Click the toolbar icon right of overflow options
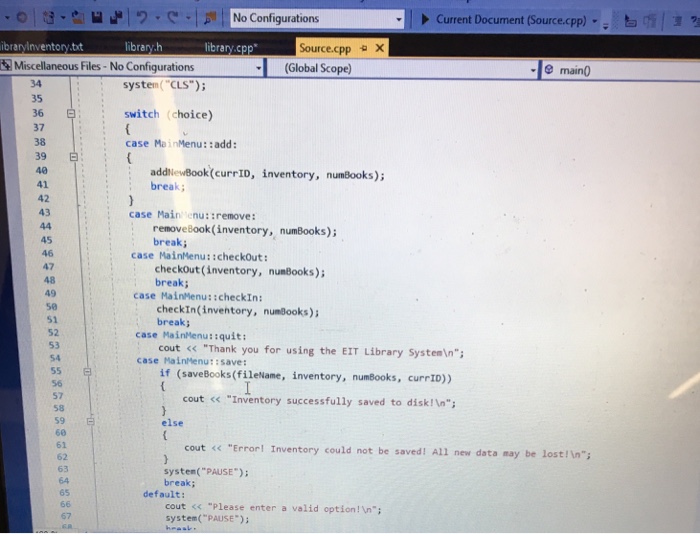This screenshot has height=534, width=700. (x=629, y=21)
